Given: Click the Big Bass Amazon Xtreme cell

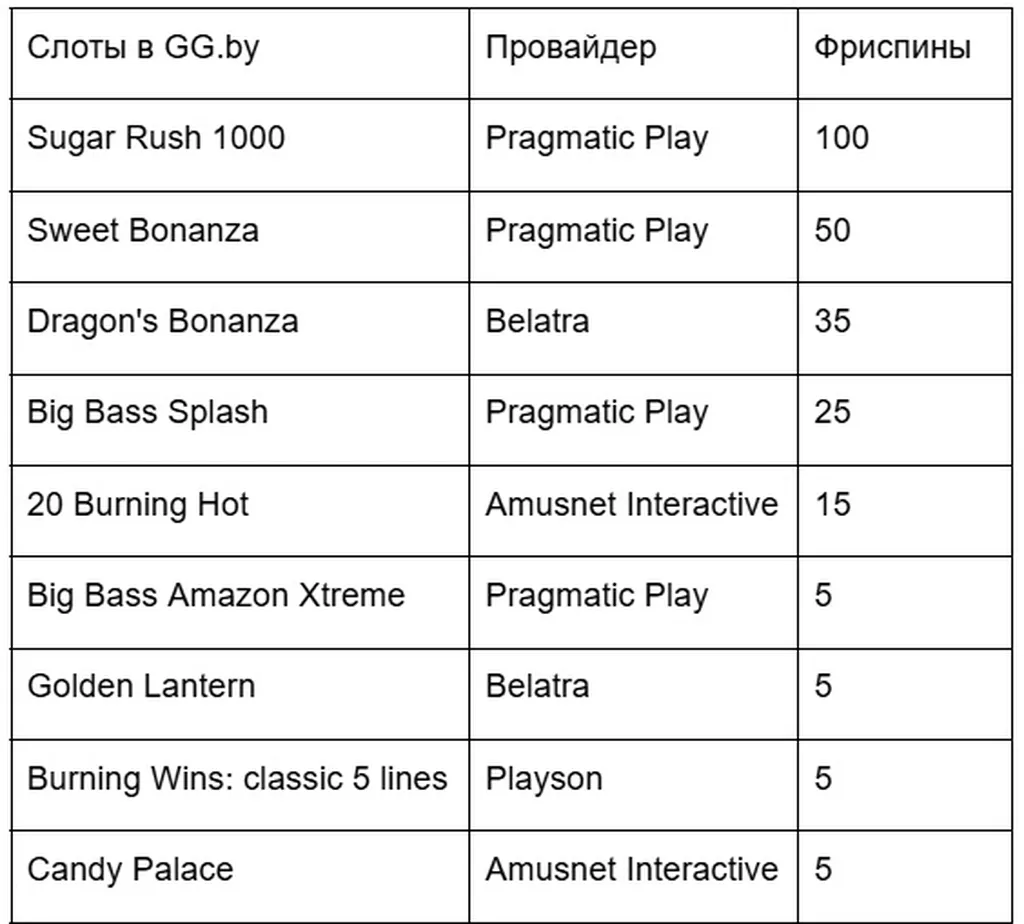Looking at the screenshot, I should click(x=216, y=595).
